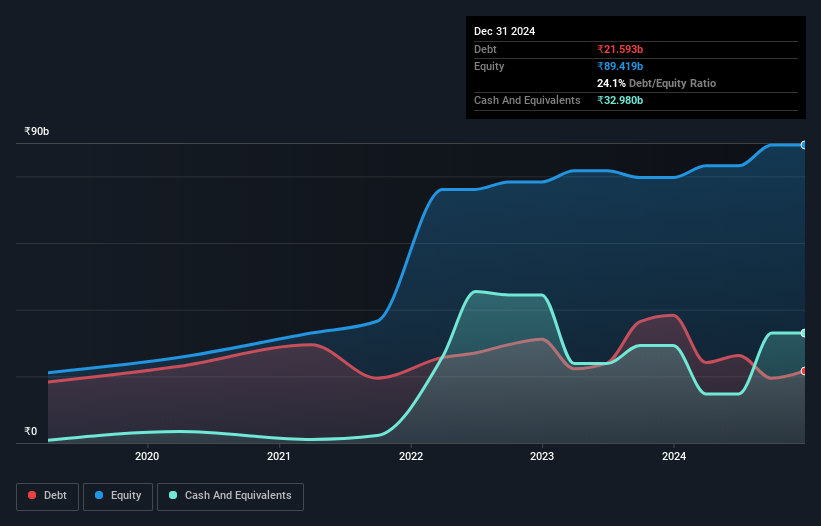Click the 2020 x-axis label
Screen dimensions: 821x526
pos(147,456)
